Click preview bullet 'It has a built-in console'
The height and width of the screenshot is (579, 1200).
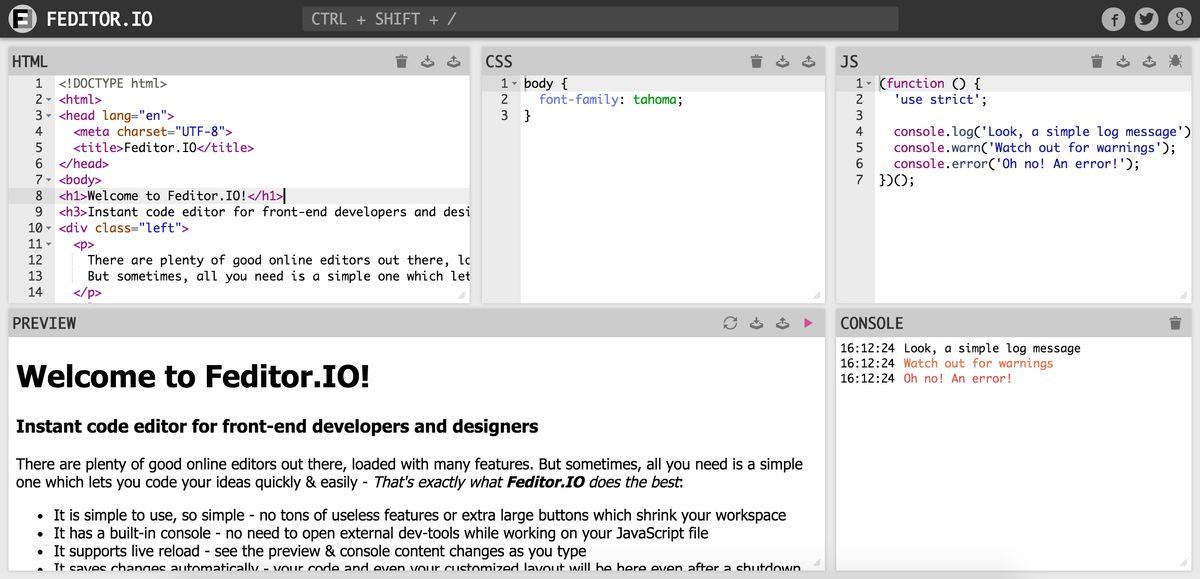[x=382, y=533]
